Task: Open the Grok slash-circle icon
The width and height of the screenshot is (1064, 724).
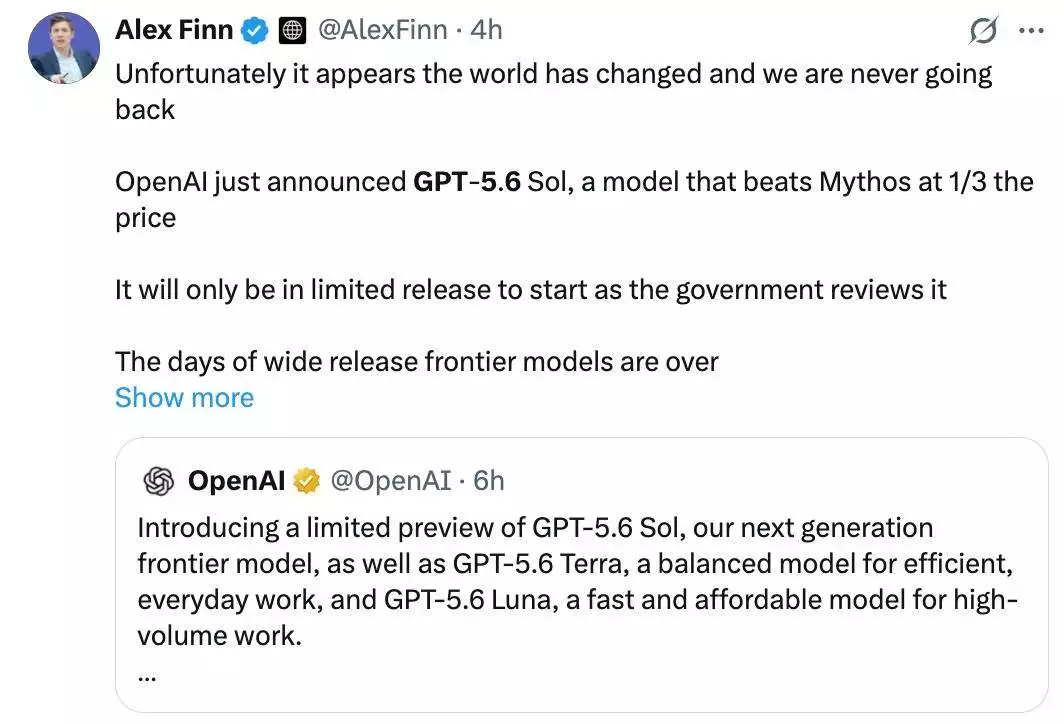Action: [983, 31]
